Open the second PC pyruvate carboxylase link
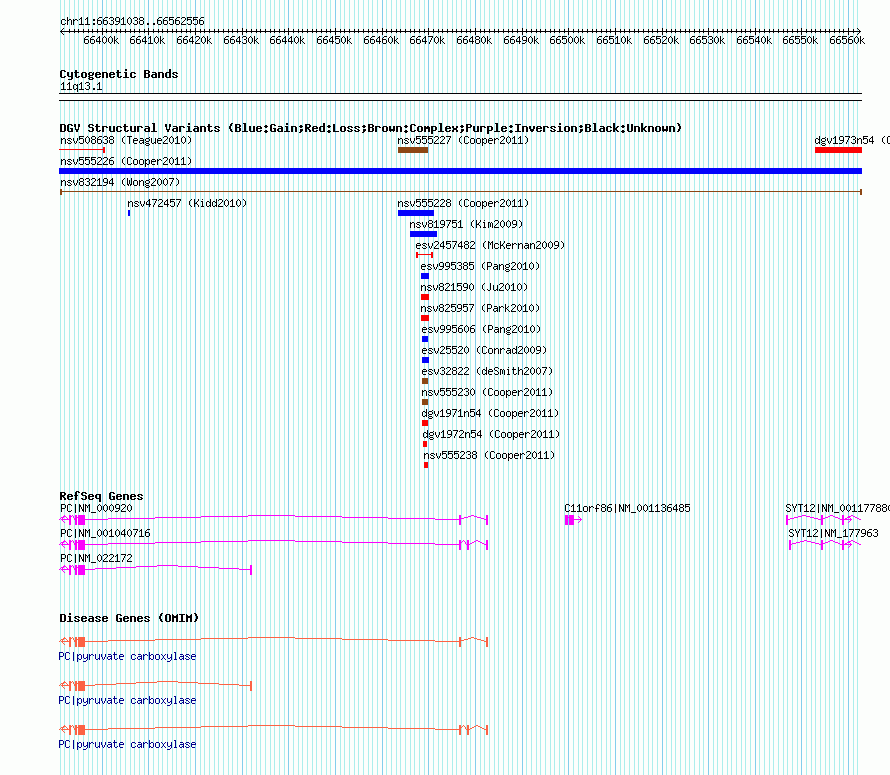The image size is (890, 775). pos(127,701)
